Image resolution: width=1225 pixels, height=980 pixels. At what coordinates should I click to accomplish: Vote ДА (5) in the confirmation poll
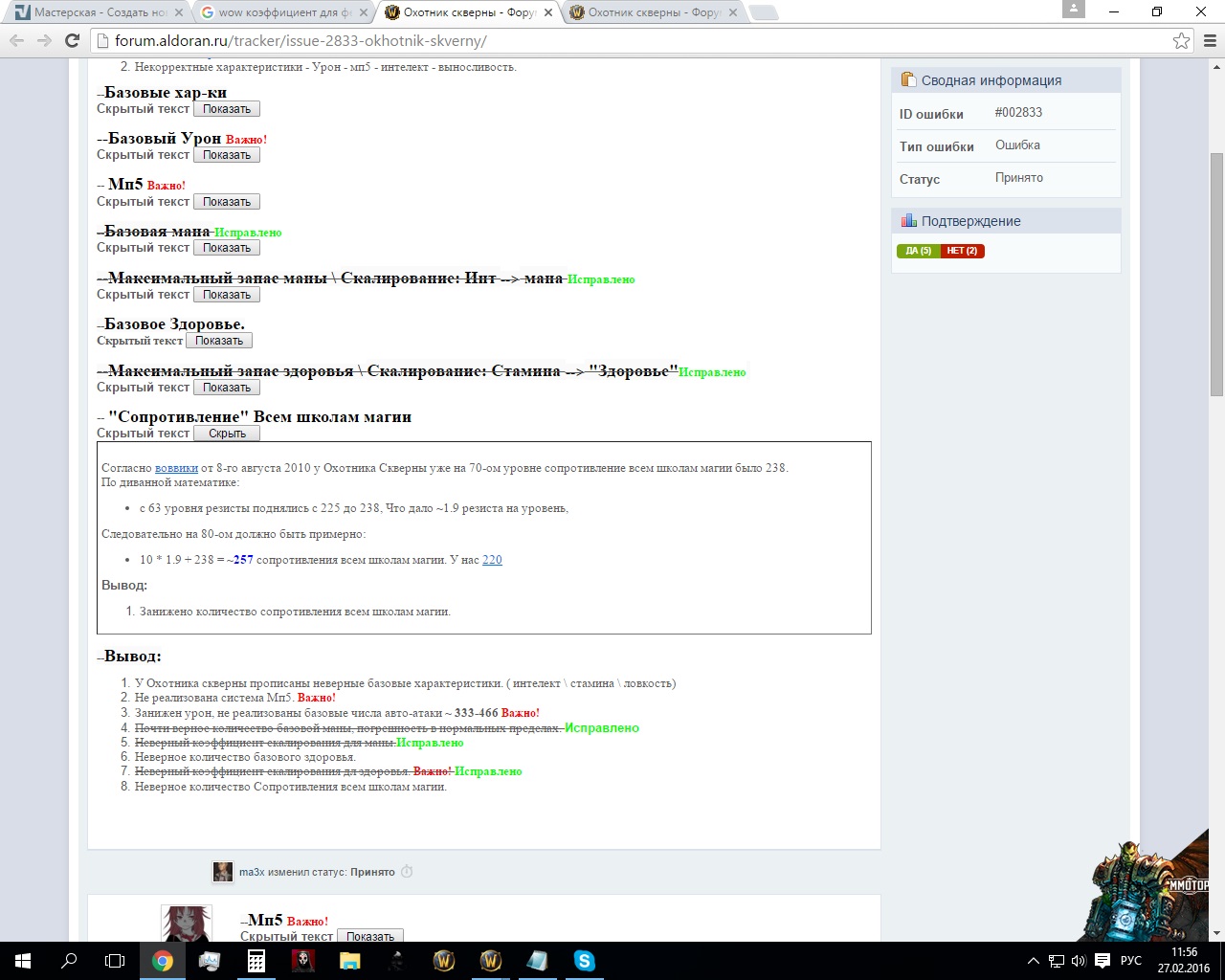coord(918,251)
